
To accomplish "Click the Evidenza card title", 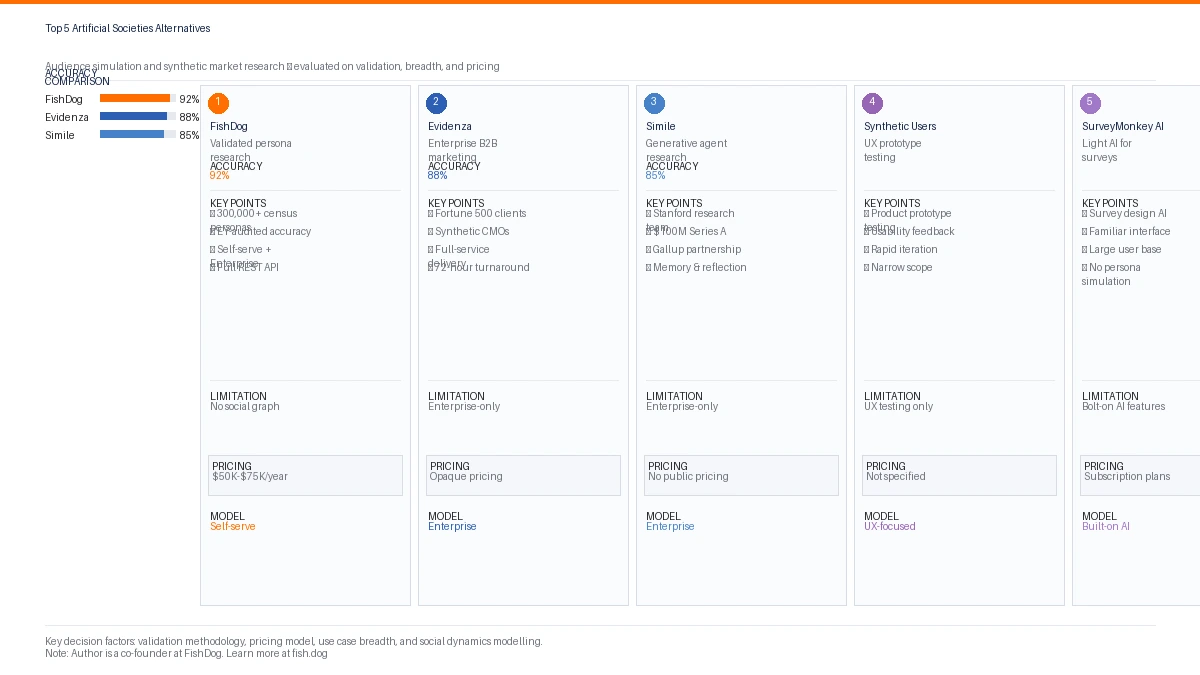I will click(450, 127).
